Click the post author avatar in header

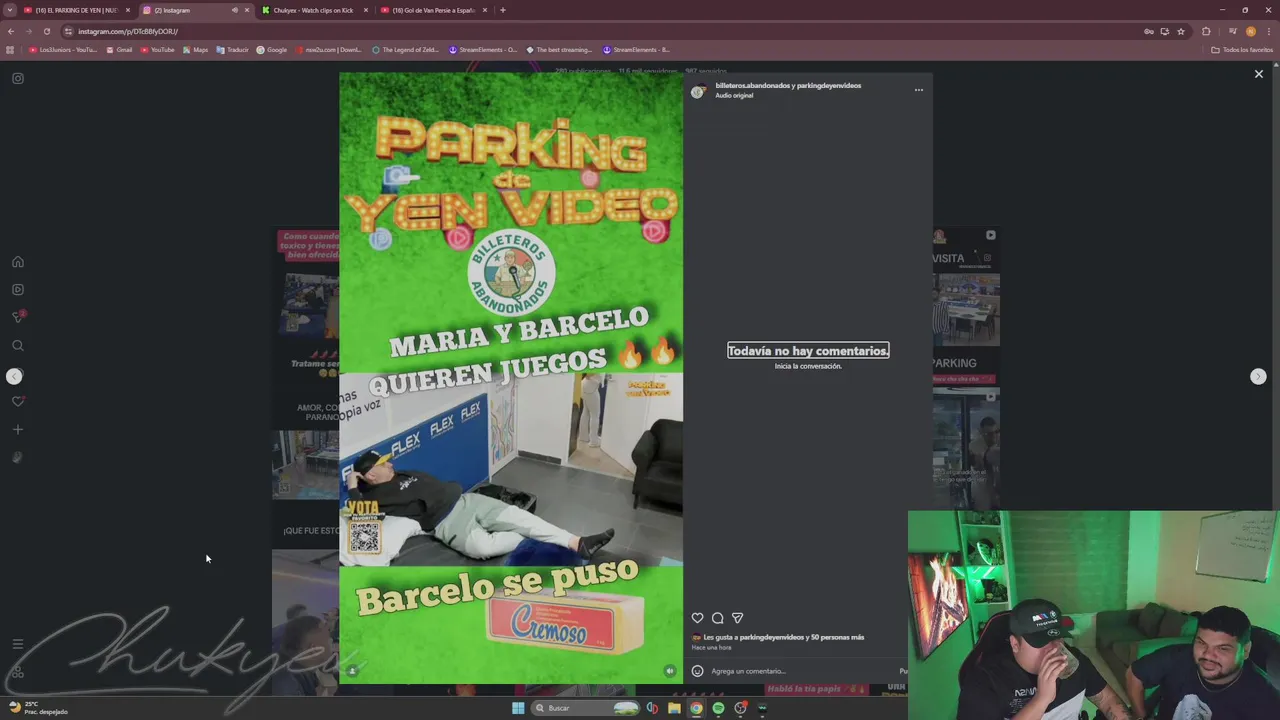[x=698, y=91]
